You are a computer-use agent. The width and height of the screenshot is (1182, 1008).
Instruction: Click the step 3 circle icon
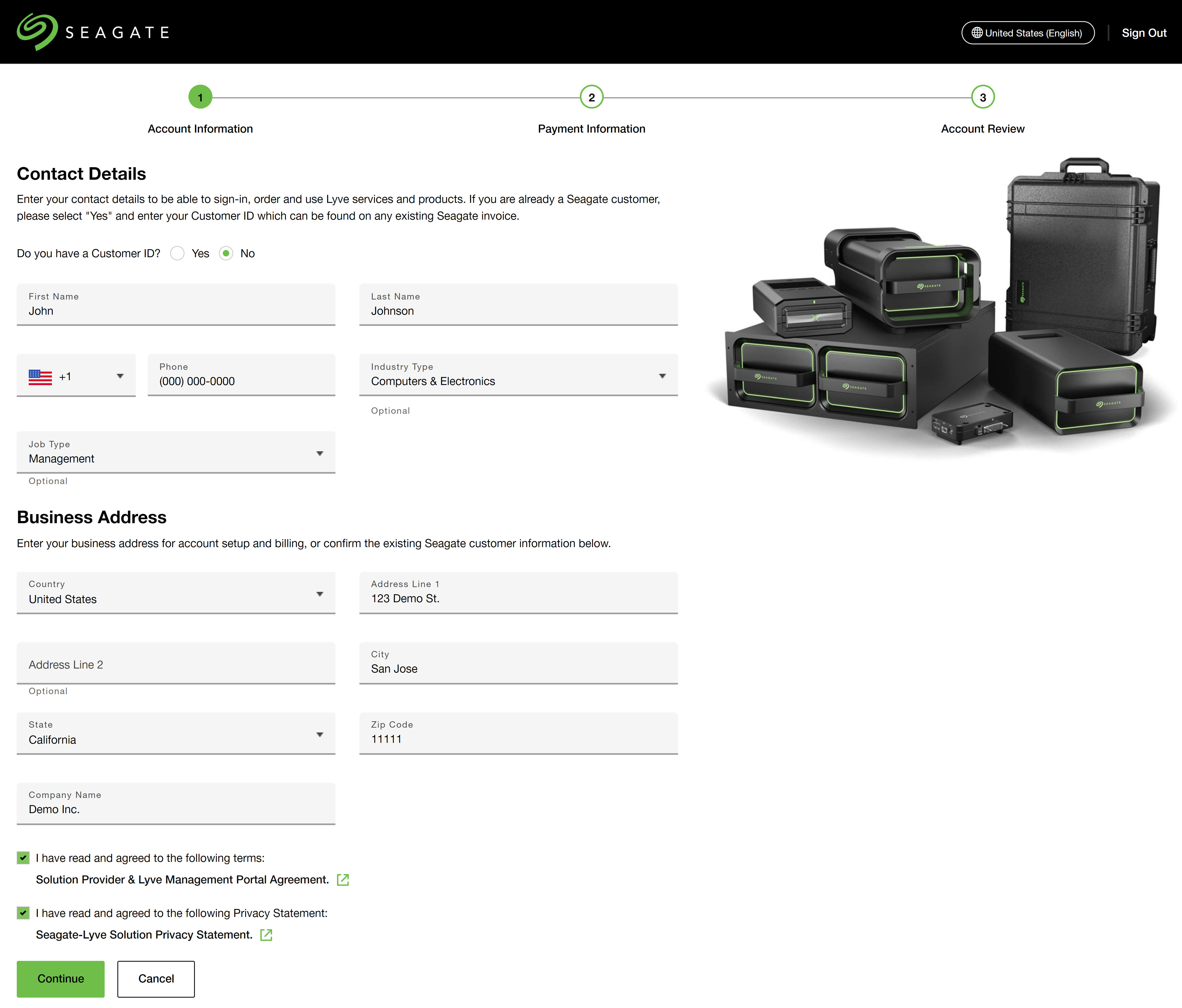982,97
